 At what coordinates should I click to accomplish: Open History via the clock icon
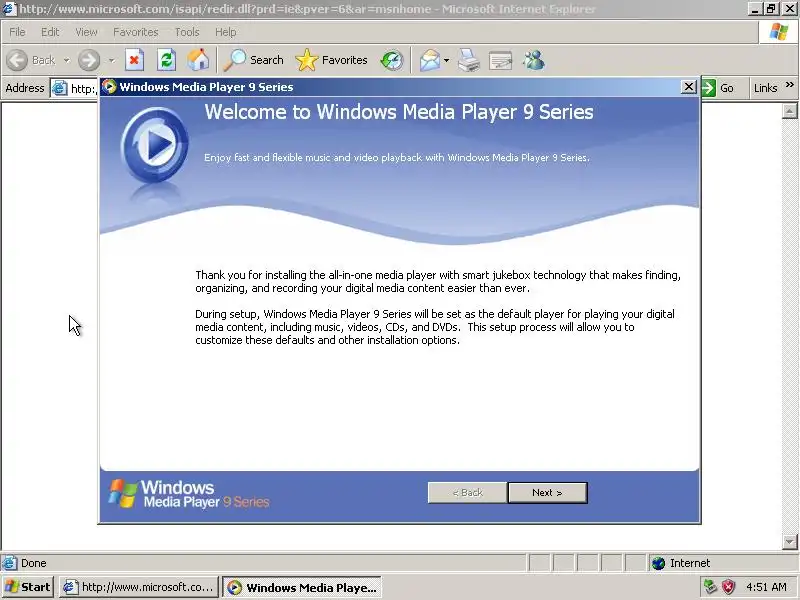(392, 60)
